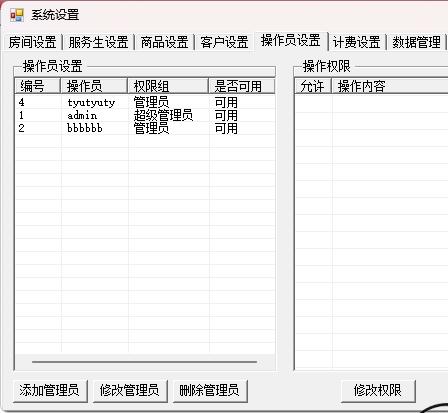Select the bbbbbb operator row
Screen dimensions: 448x413
pos(145,128)
